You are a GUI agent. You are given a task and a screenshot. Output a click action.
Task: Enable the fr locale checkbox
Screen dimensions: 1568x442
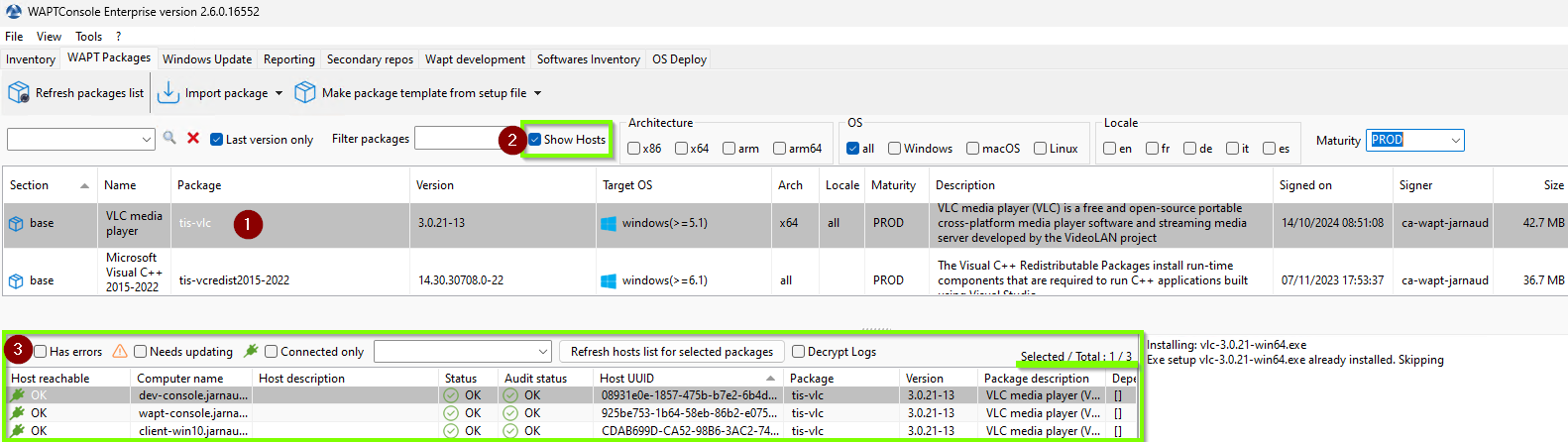click(x=1152, y=149)
